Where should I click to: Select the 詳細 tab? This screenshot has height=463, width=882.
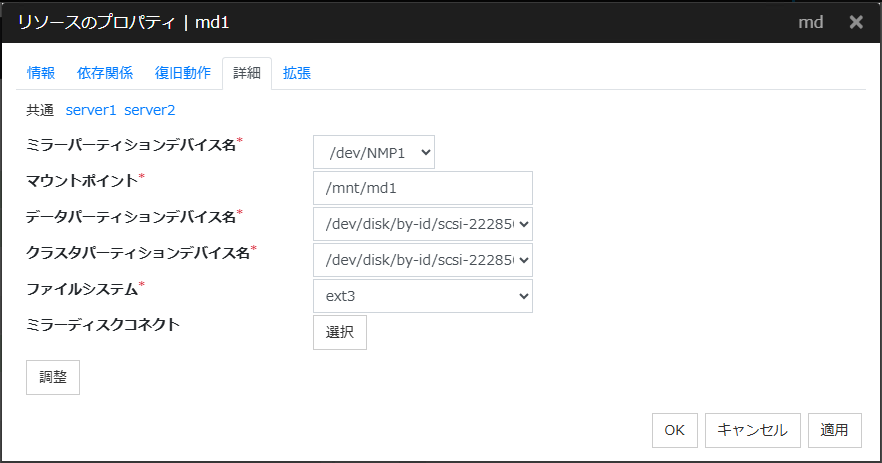[247, 73]
